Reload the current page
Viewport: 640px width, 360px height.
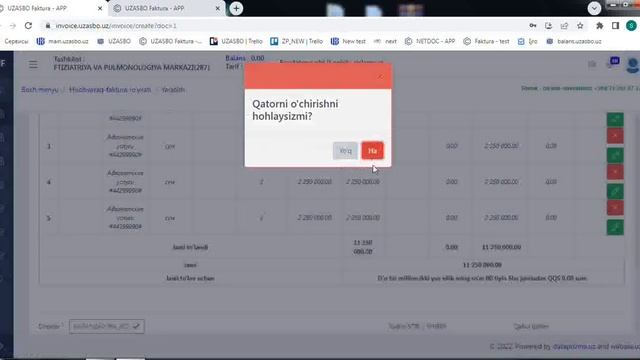point(28,26)
